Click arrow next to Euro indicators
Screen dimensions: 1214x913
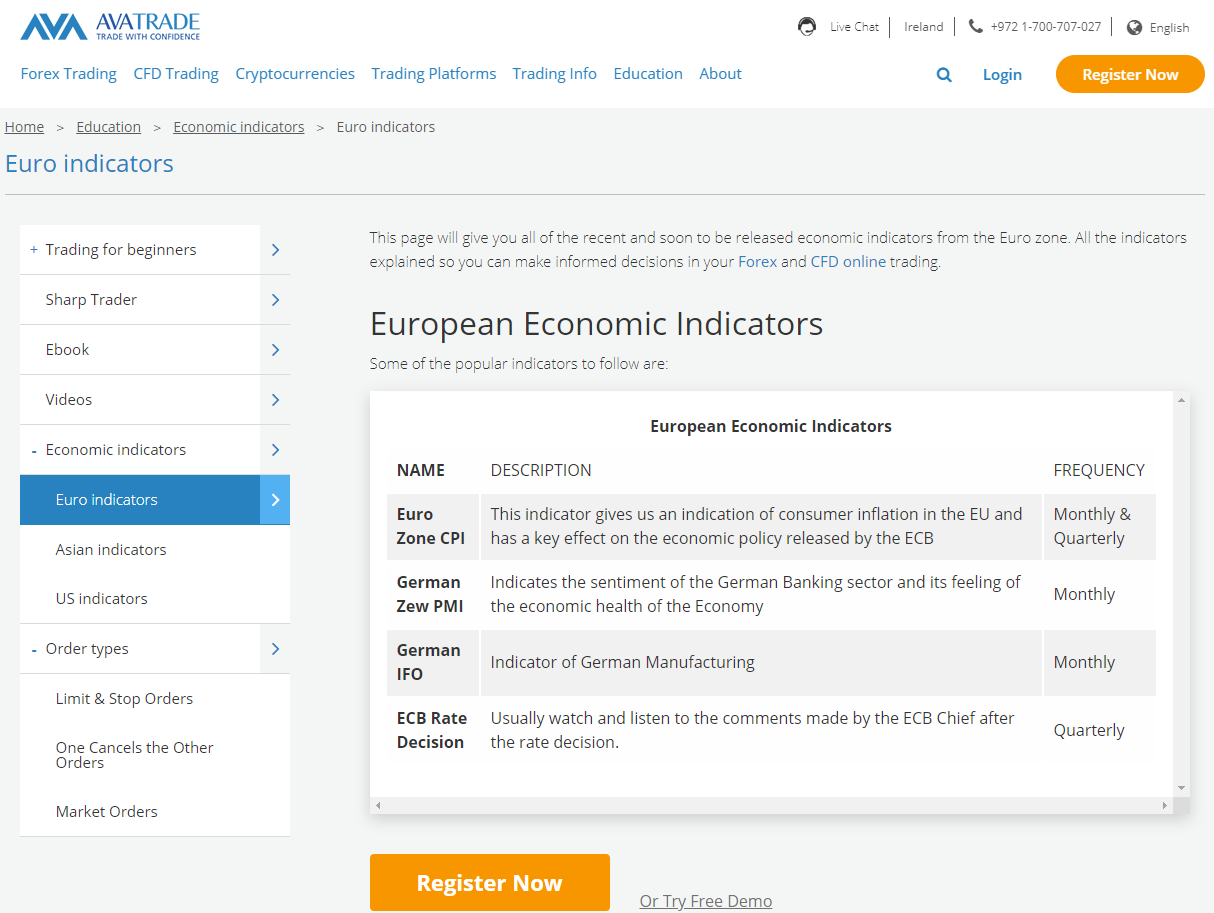[275, 500]
